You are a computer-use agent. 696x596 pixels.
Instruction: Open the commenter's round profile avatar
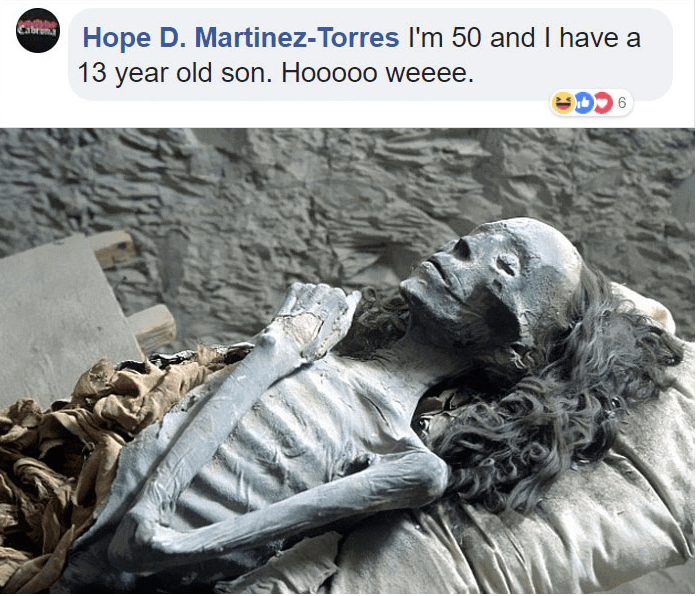tap(38, 31)
